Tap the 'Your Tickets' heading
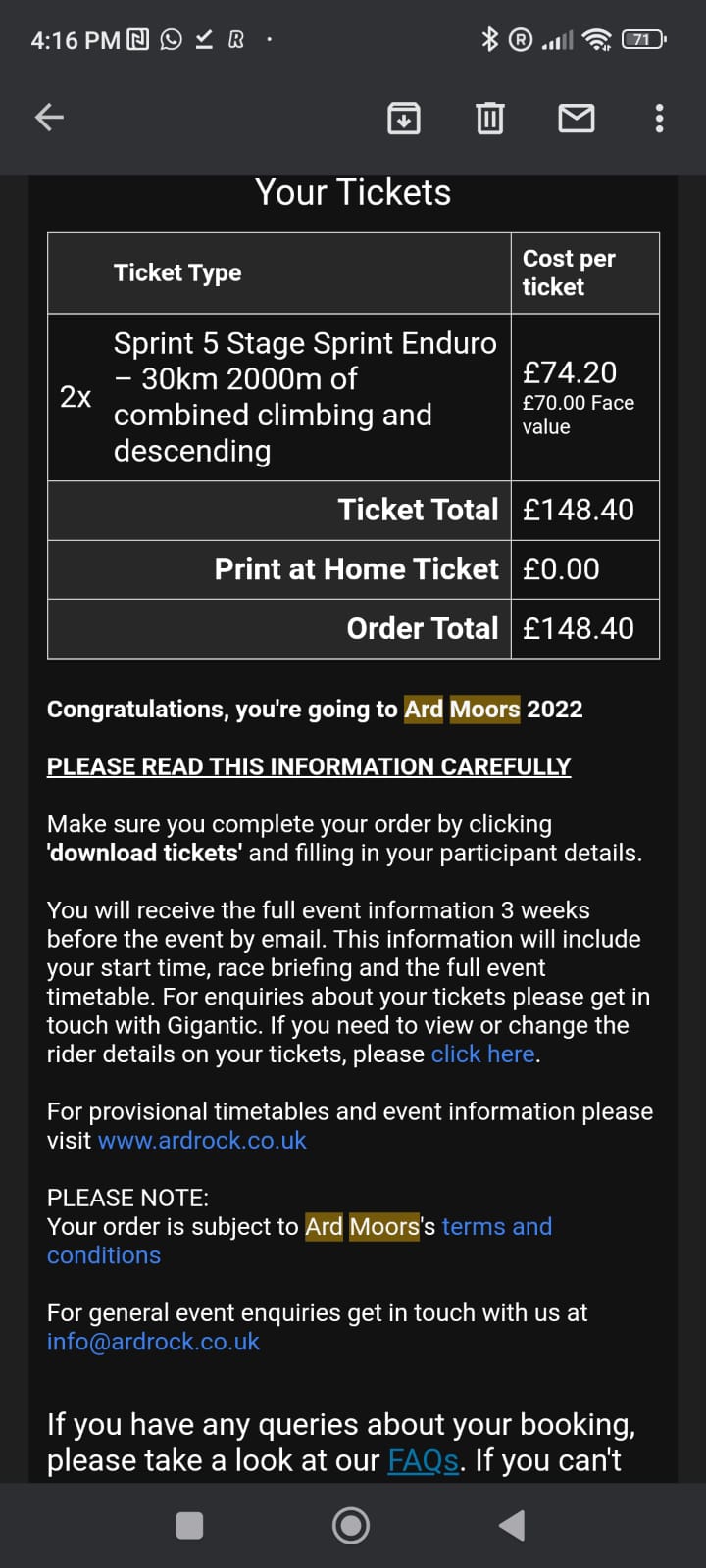The width and height of the screenshot is (706, 1568). (353, 192)
